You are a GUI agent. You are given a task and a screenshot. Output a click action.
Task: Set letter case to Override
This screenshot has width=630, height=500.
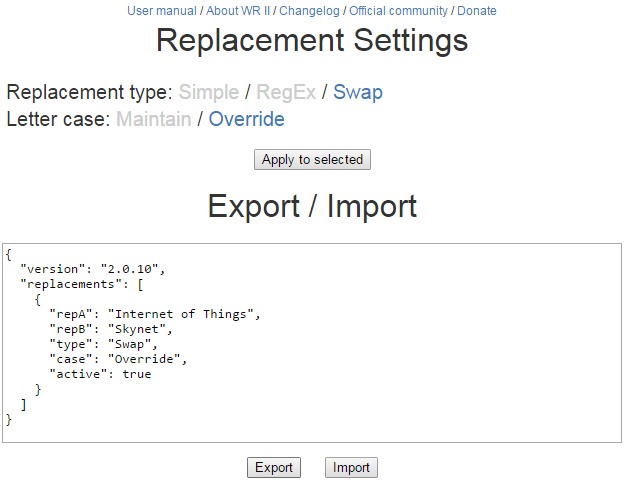click(x=246, y=120)
